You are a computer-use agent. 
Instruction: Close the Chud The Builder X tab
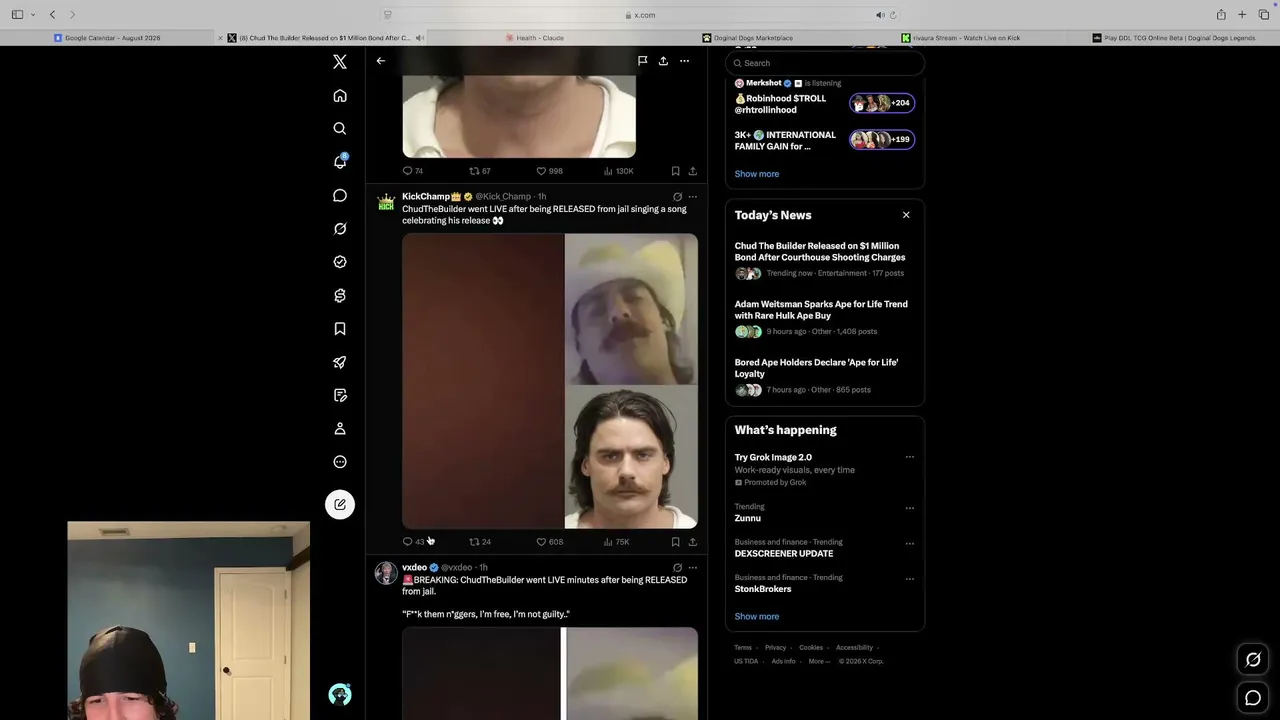coord(220,38)
